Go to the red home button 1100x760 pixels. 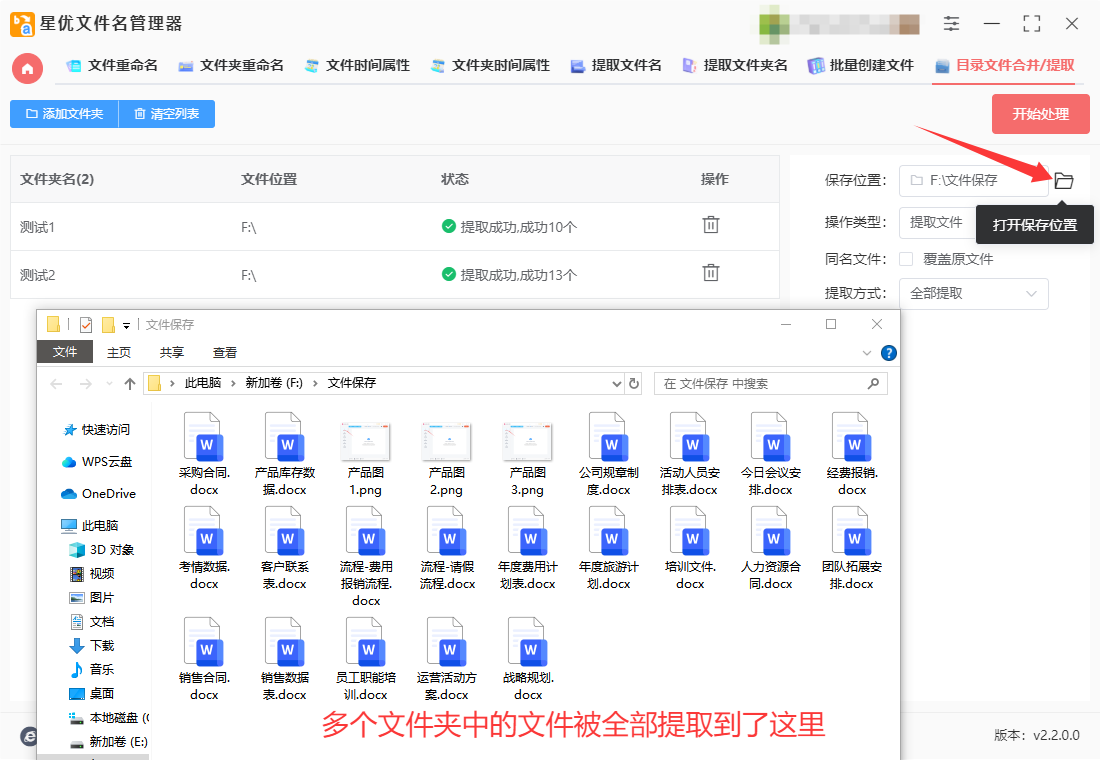coord(27,68)
